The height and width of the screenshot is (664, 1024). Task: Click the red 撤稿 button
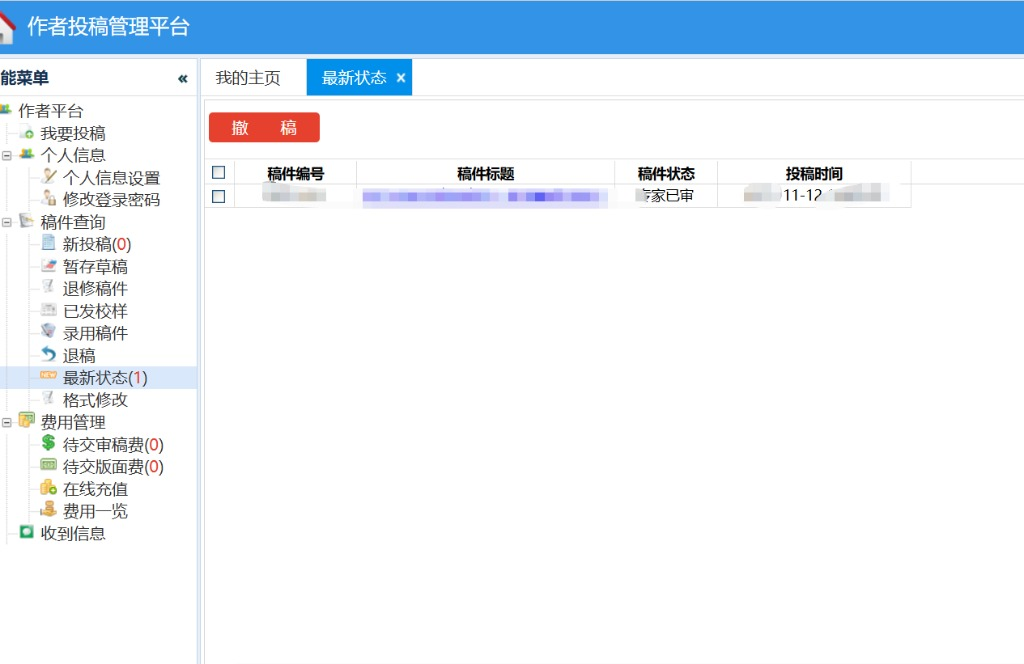point(264,127)
